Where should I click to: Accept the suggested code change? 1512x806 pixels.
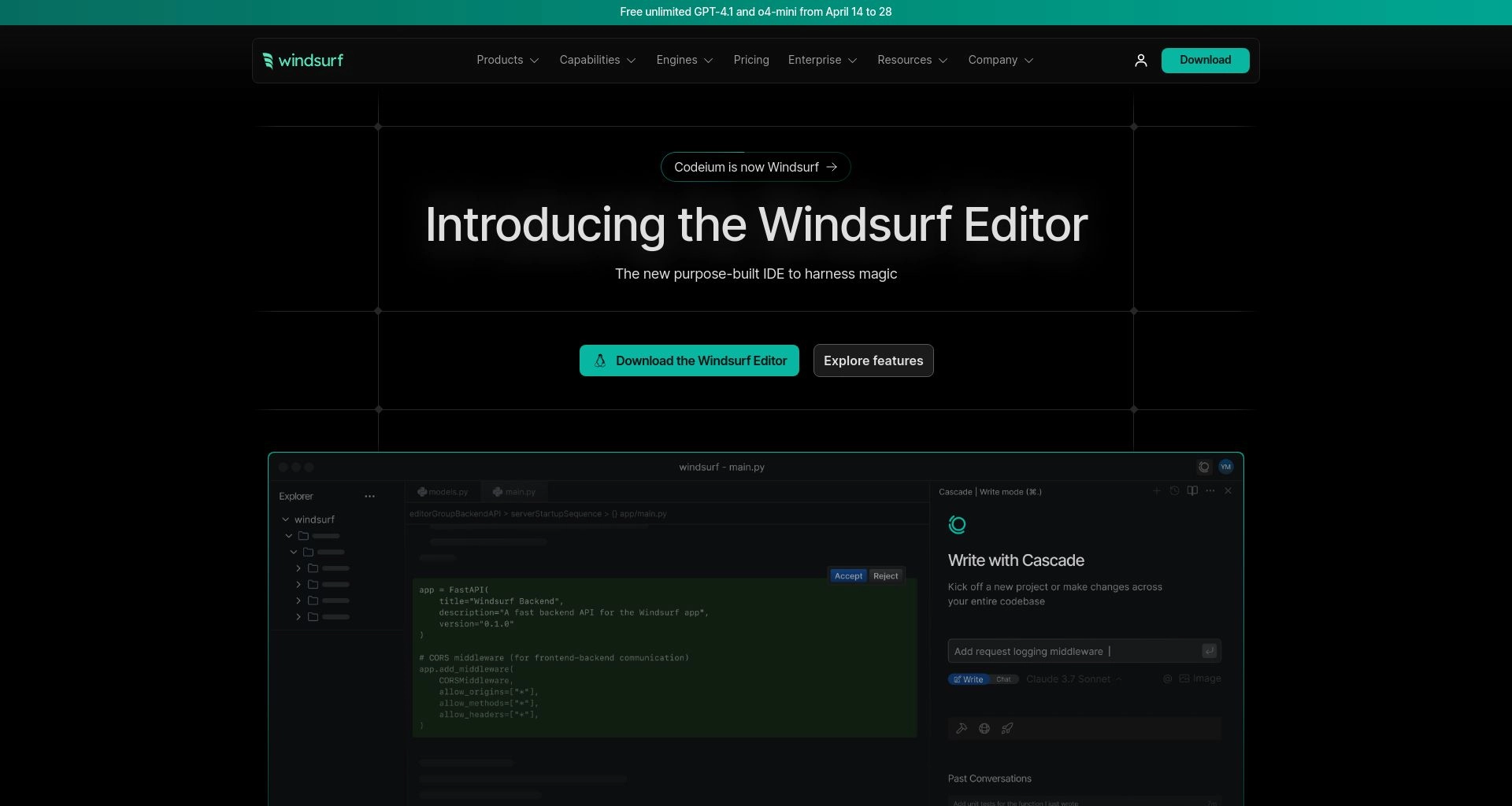(x=848, y=576)
